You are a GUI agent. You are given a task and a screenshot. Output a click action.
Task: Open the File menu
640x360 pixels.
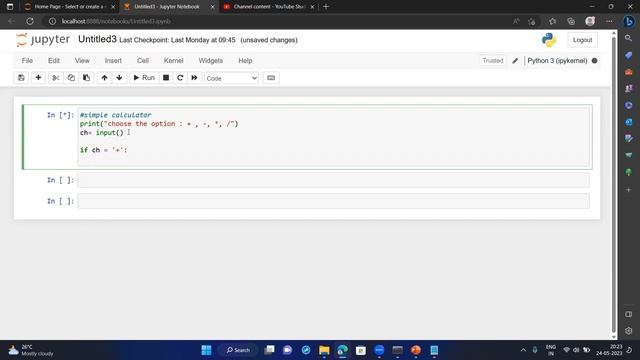click(27, 60)
